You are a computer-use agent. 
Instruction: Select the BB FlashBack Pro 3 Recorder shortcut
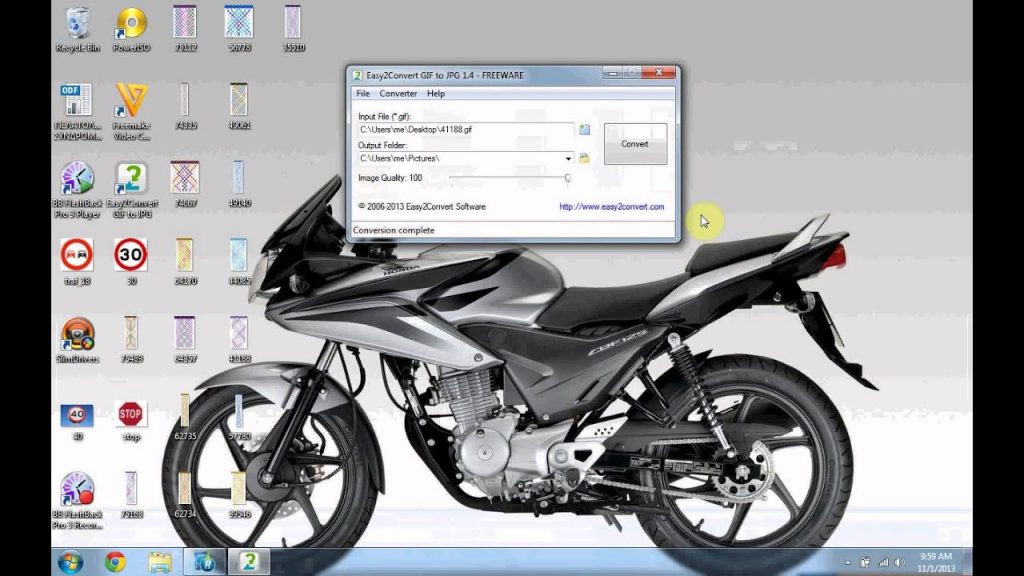(78, 500)
